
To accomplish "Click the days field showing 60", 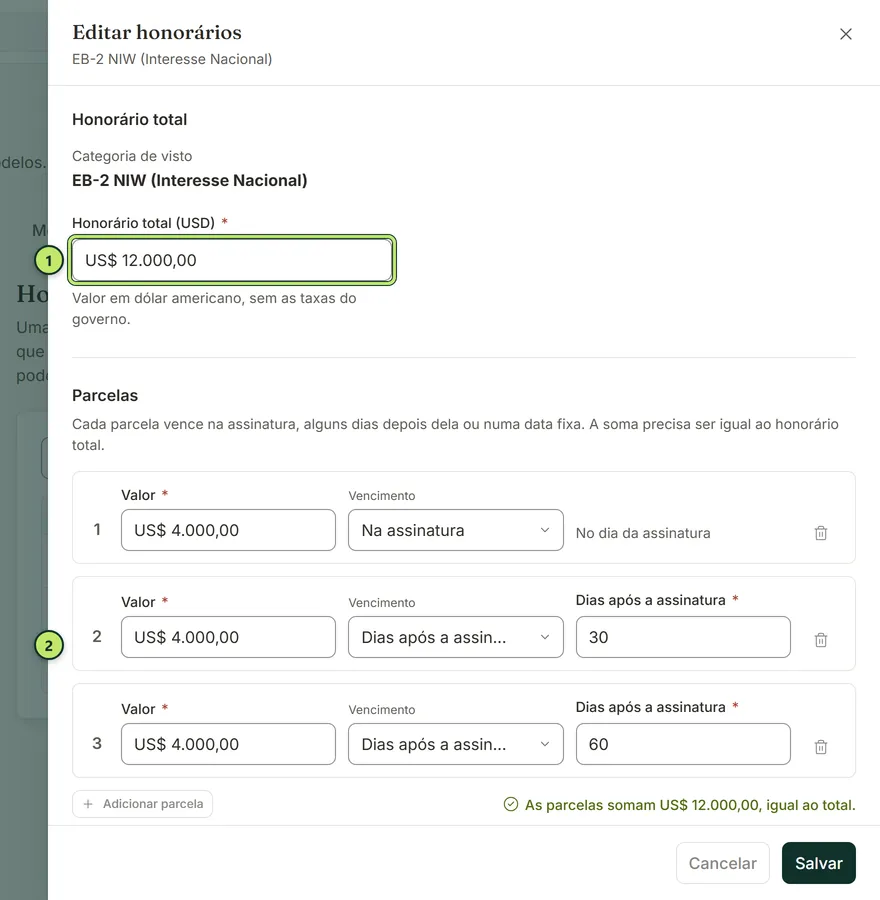I will coord(683,744).
